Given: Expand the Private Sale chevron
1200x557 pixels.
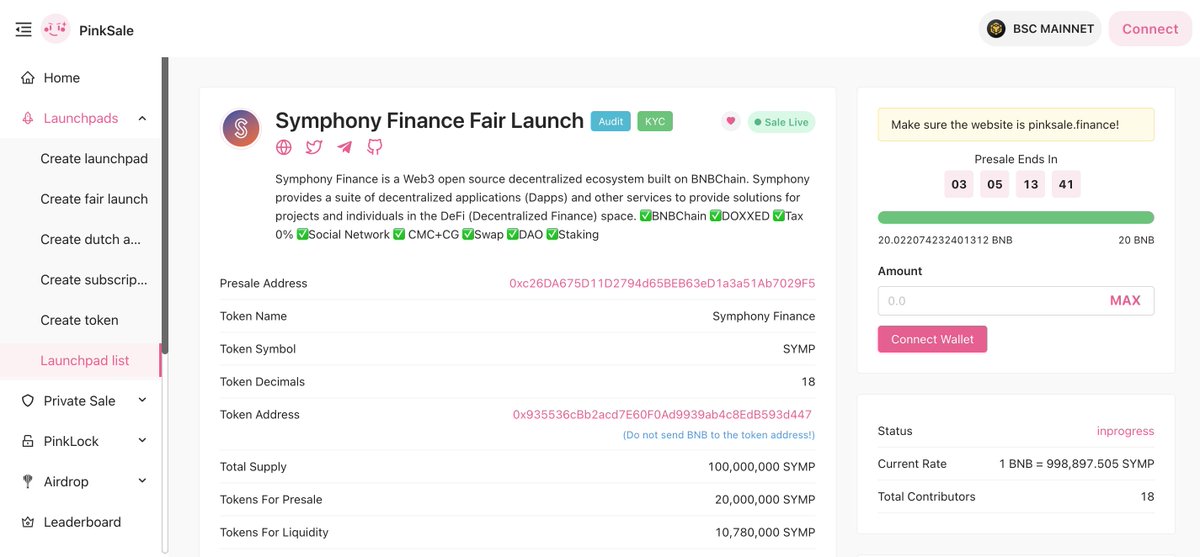Looking at the screenshot, I should [142, 401].
